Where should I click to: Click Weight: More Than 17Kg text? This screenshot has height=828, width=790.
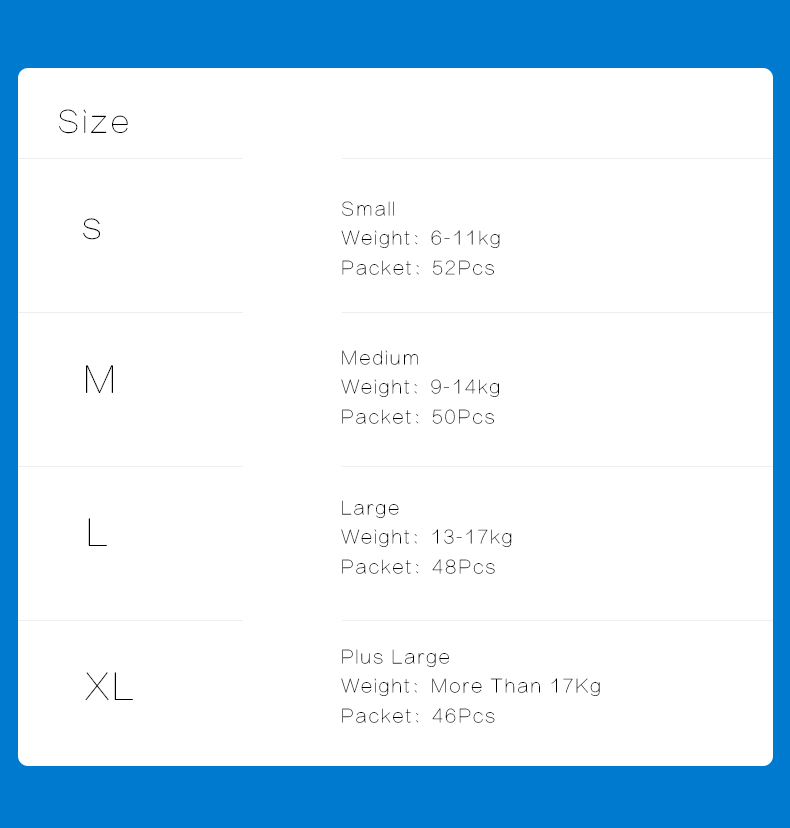pyautogui.click(x=471, y=686)
